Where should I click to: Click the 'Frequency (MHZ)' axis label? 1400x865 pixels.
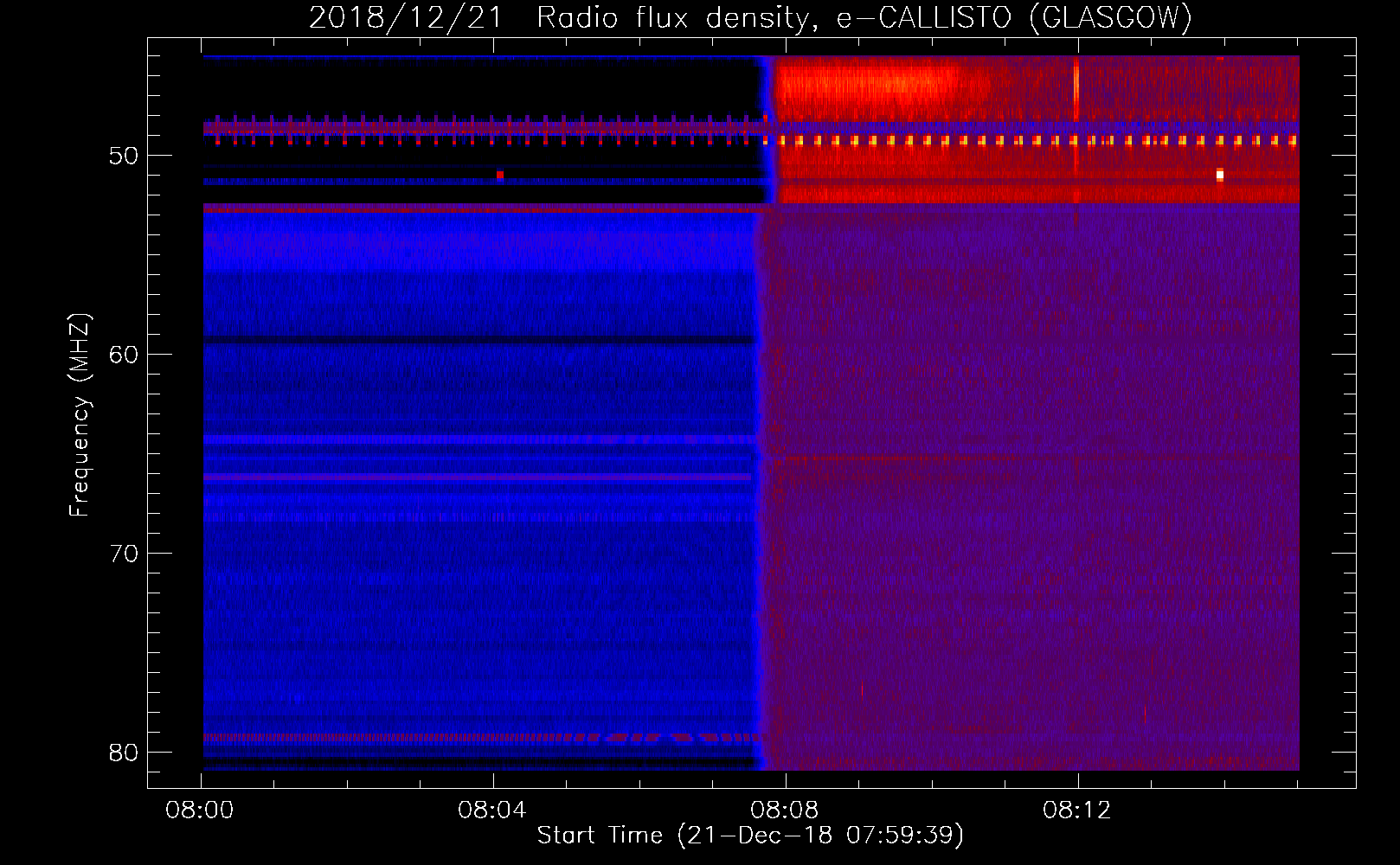coord(79,415)
